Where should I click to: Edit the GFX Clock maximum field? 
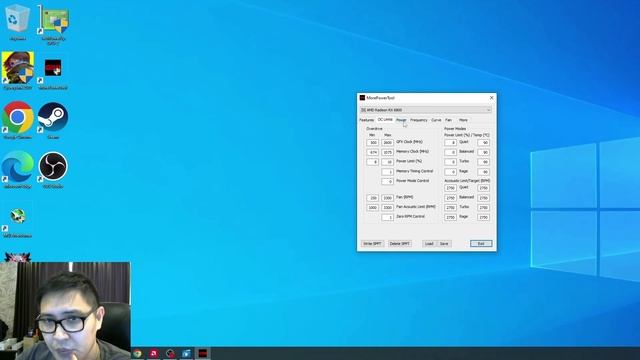pyautogui.click(x=387, y=142)
